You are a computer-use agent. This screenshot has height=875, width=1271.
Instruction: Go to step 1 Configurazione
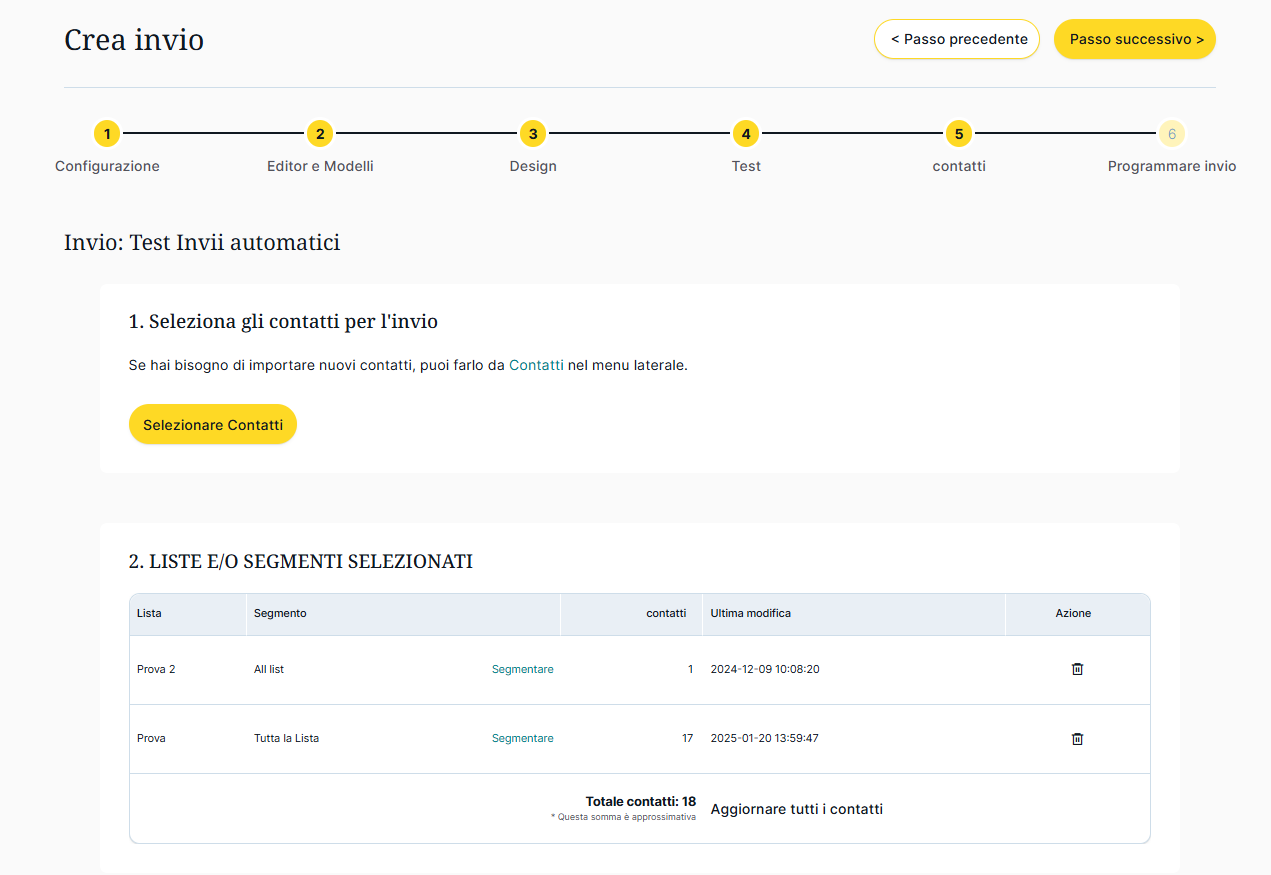point(107,134)
